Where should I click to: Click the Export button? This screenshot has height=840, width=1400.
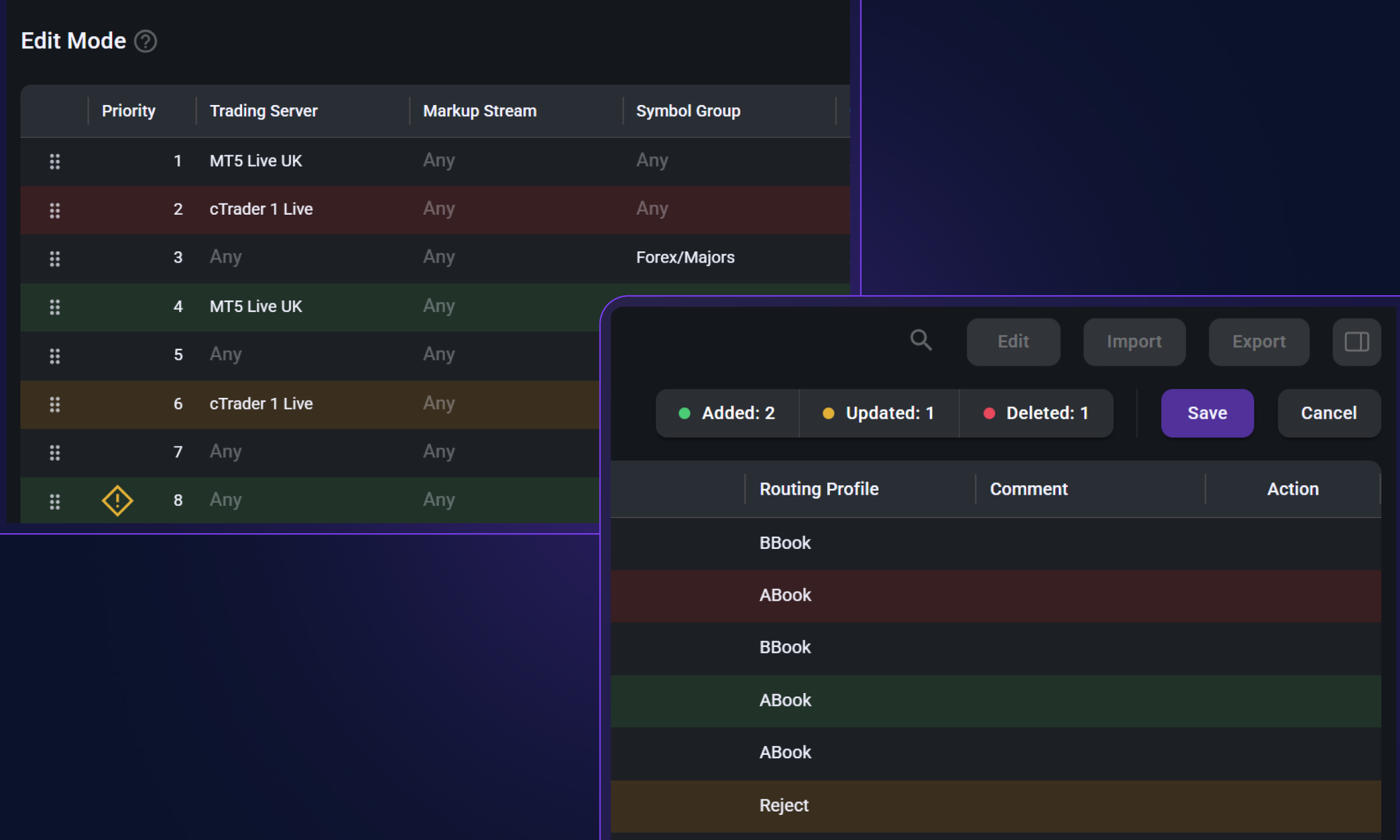[x=1258, y=342]
